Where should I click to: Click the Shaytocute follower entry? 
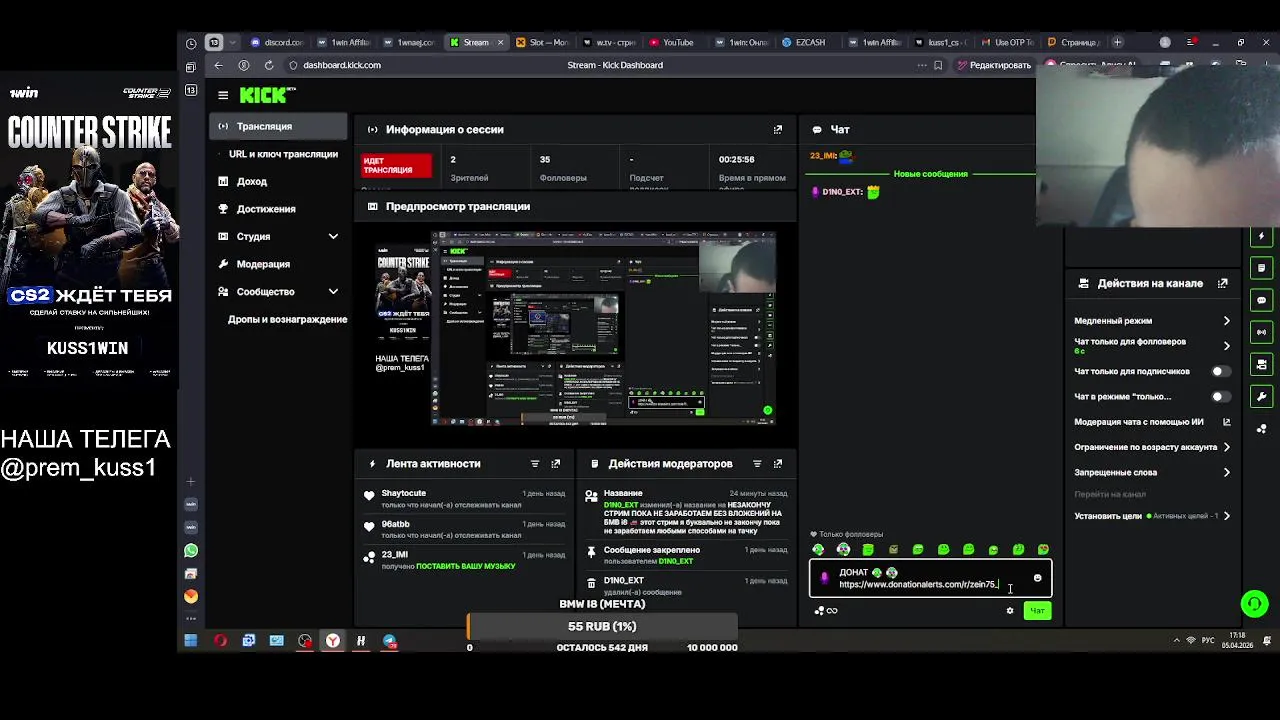pos(465,498)
